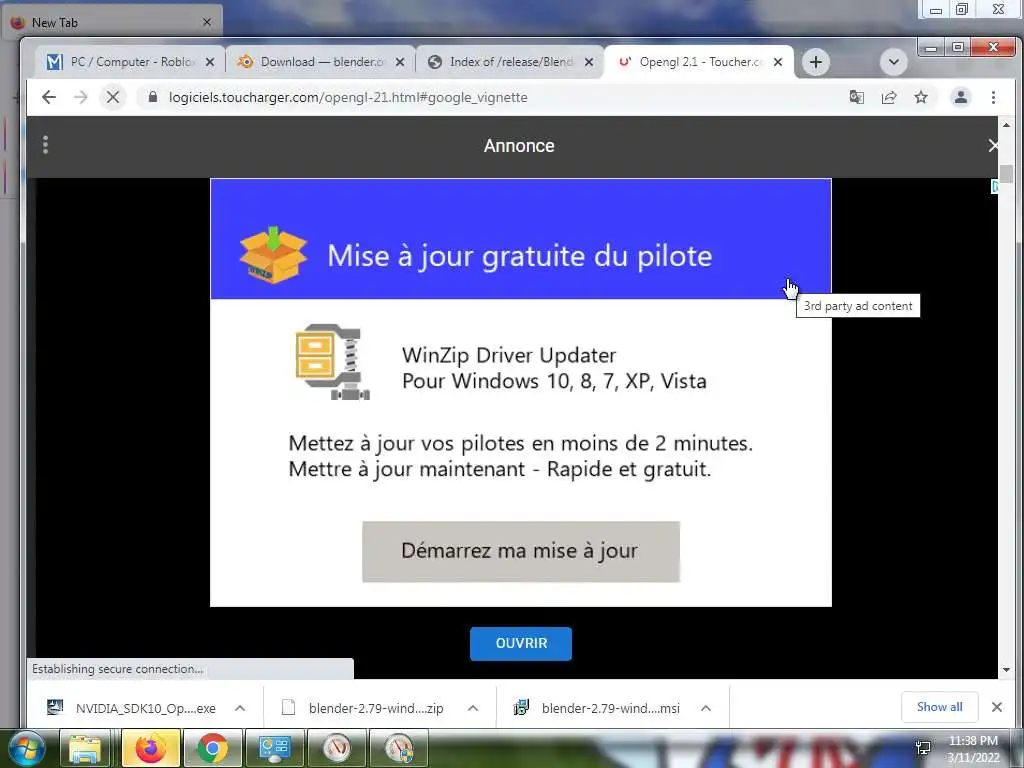Image resolution: width=1024 pixels, height=768 pixels.
Task: Click the page scrollbar up arrow
Action: [x=1006, y=125]
